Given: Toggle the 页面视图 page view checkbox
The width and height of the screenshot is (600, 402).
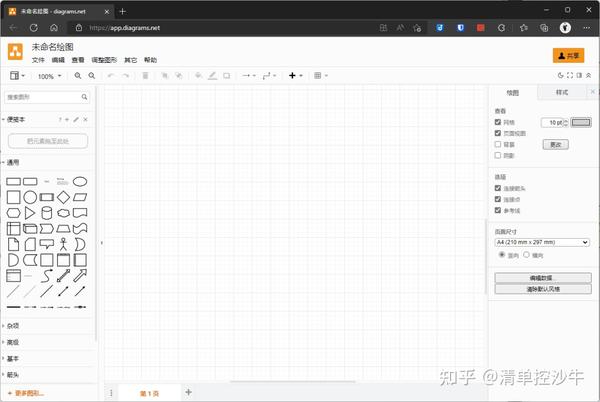Looking at the screenshot, I should click(x=498, y=133).
